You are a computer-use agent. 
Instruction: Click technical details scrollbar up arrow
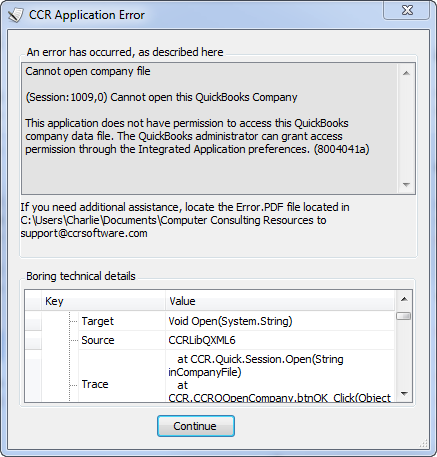click(404, 299)
